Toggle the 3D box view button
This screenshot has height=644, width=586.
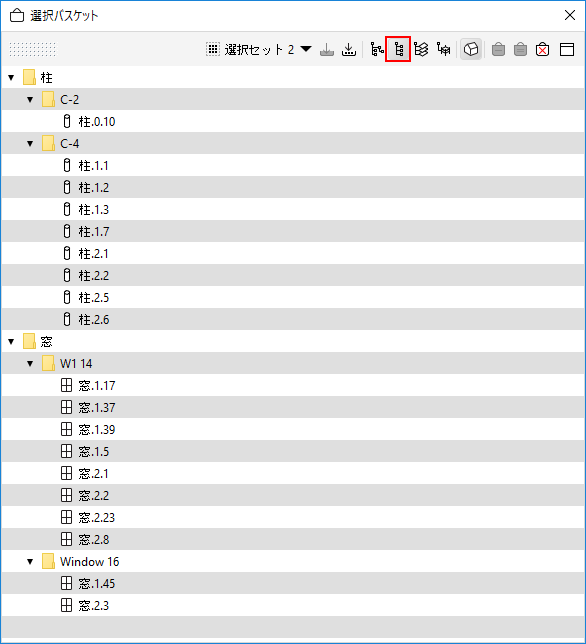471,50
